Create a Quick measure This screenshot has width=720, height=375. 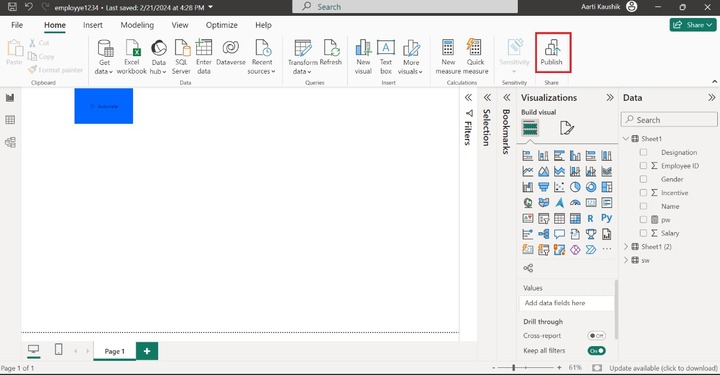[x=475, y=57]
